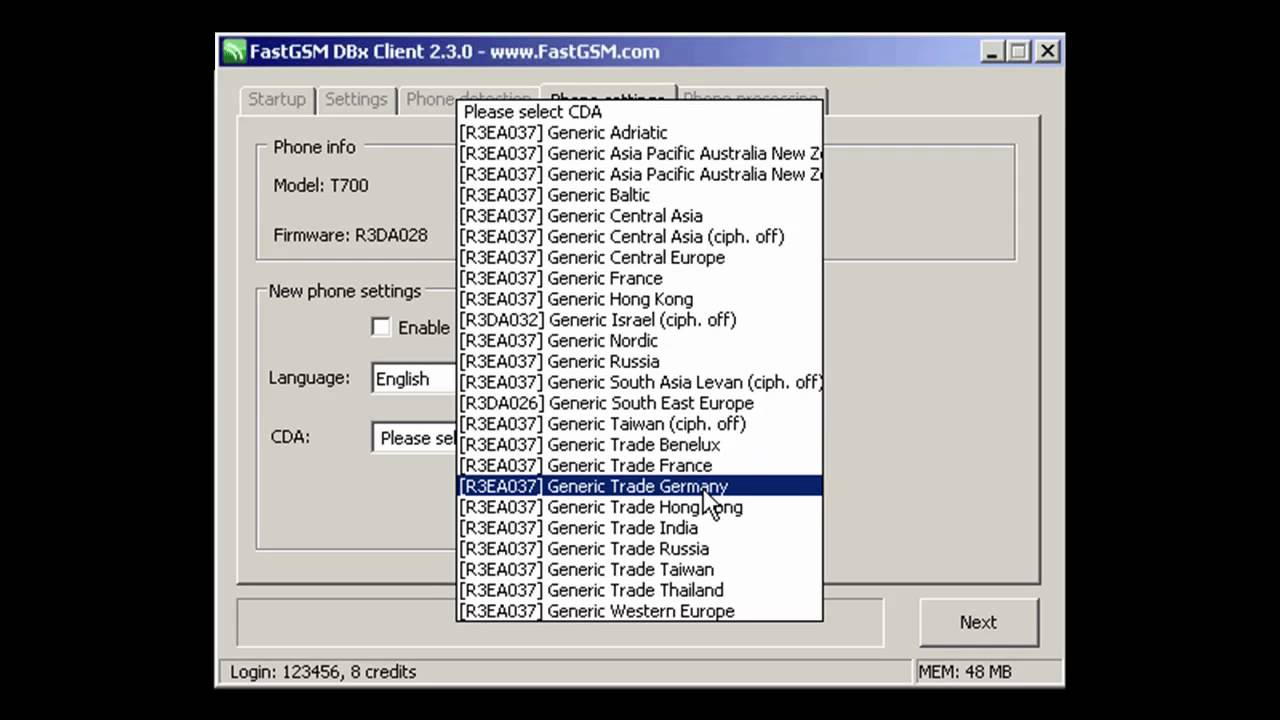
Task: Pick Generic South Asia Levan (ciph. off)
Action: tap(640, 382)
